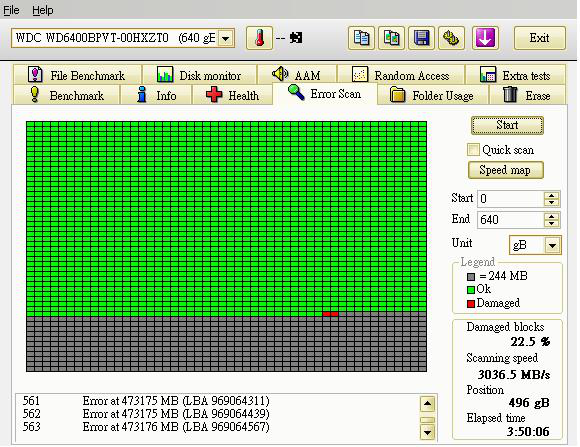Switch to the Health tab
The height and width of the screenshot is (447, 580).
[232, 95]
